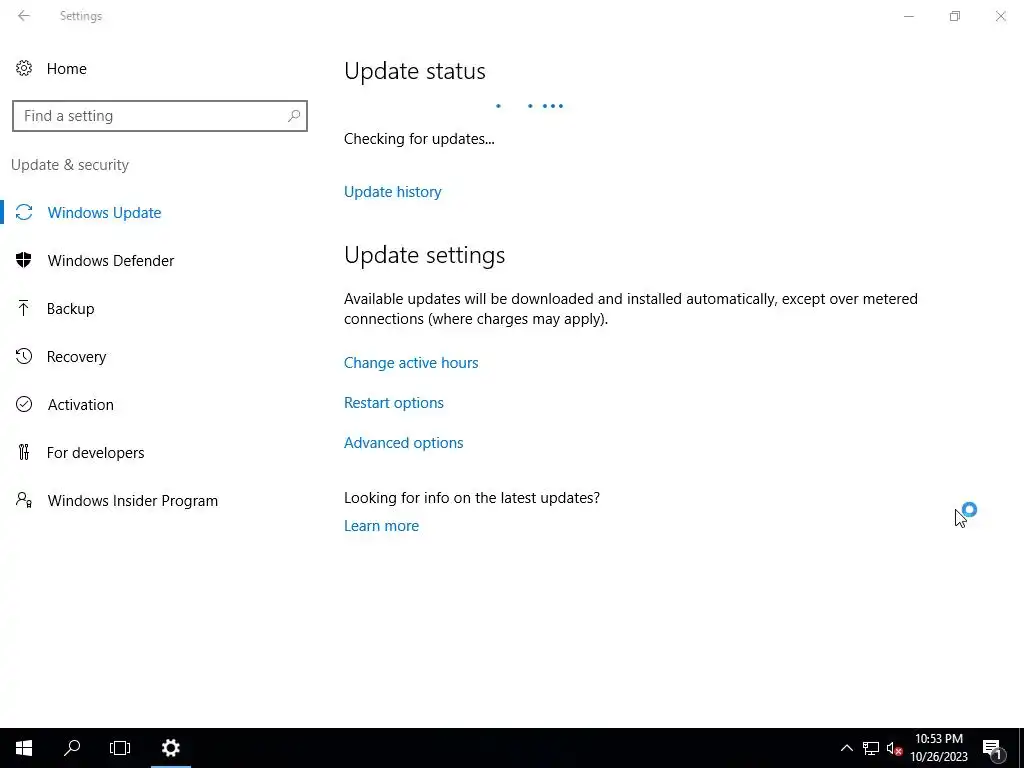
Task: Click "Looking for info on the latest updates?" text
Action: [472, 498]
